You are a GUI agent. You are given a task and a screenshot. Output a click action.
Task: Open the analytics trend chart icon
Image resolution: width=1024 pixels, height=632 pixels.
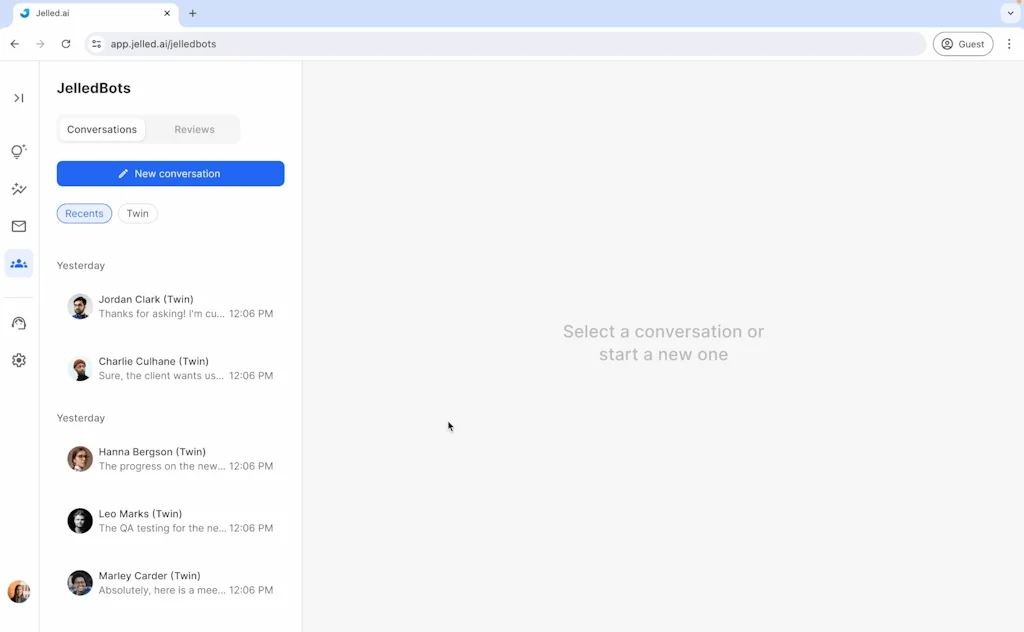(18, 188)
